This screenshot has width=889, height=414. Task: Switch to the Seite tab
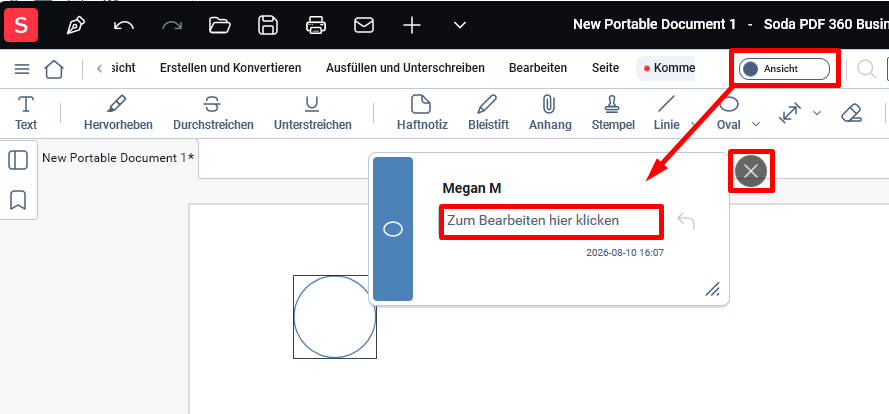click(606, 68)
